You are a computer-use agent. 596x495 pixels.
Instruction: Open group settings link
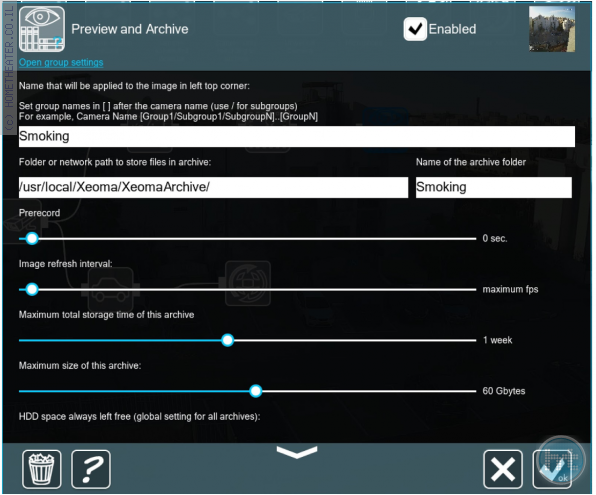coord(61,62)
